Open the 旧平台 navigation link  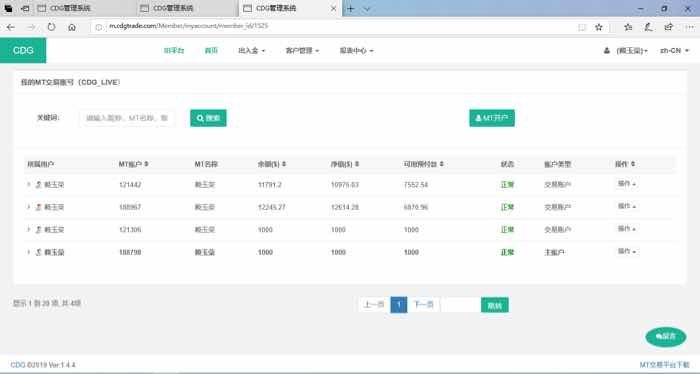[174, 51]
